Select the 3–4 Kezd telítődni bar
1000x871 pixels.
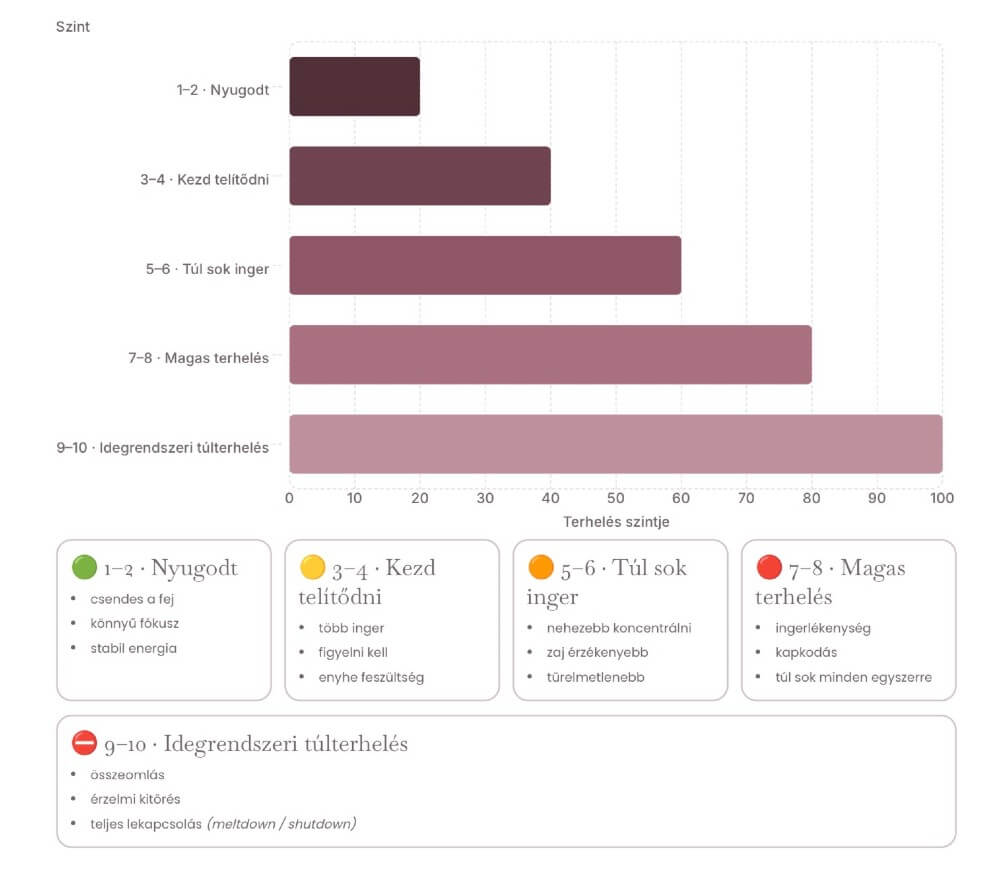[420, 176]
